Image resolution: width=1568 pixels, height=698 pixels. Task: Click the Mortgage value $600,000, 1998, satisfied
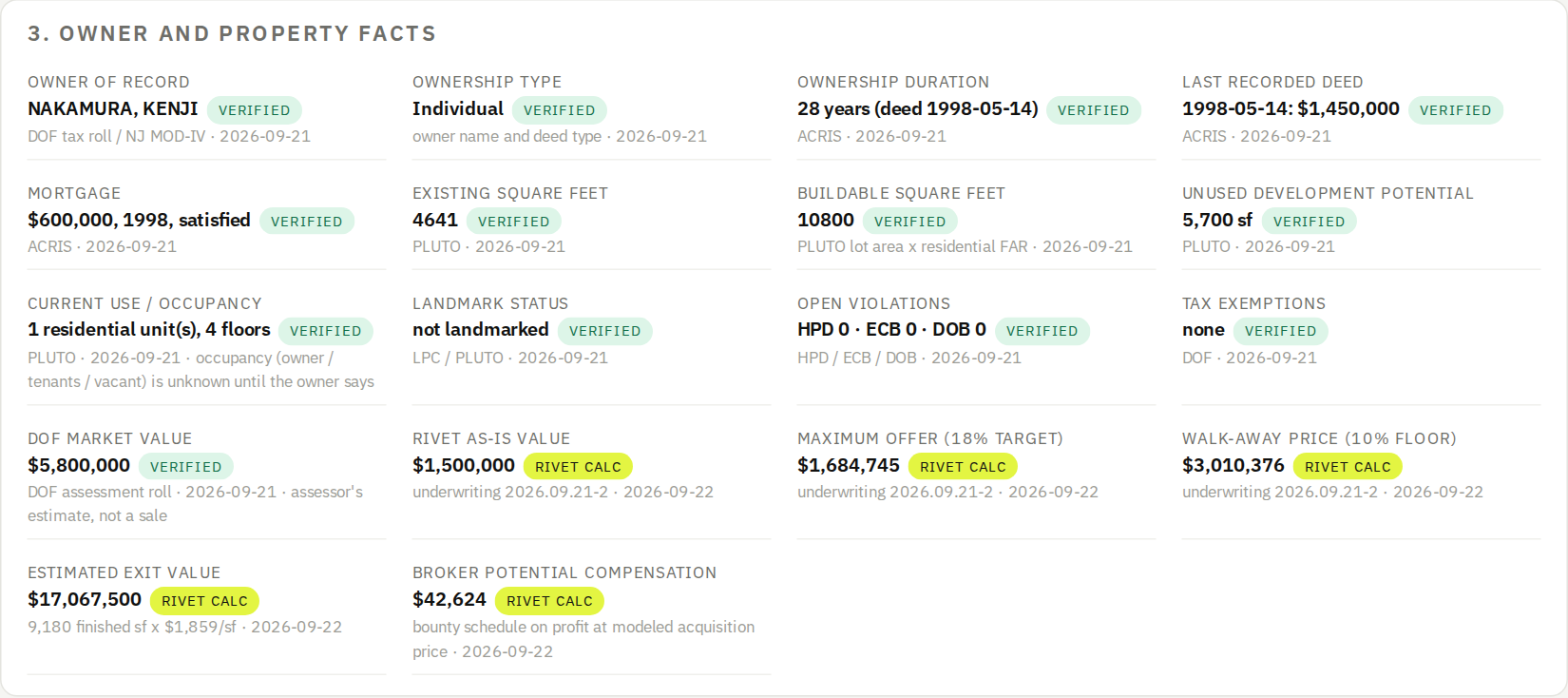[x=139, y=221]
